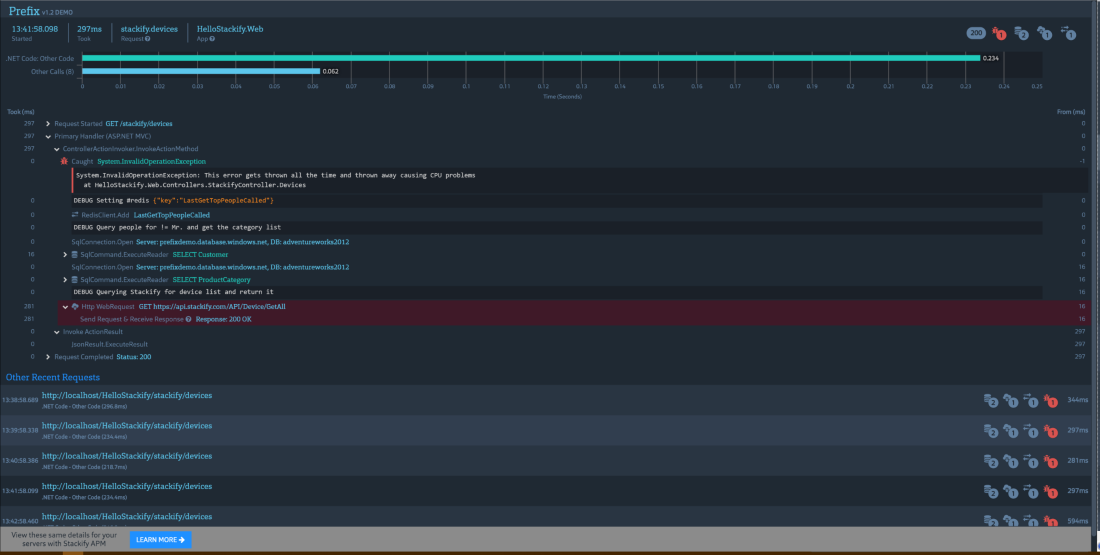The width and height of the screenshot is (1100, 555).
Task: Click help icon after Send Request & Receive Response
Action: pos(189,319)
